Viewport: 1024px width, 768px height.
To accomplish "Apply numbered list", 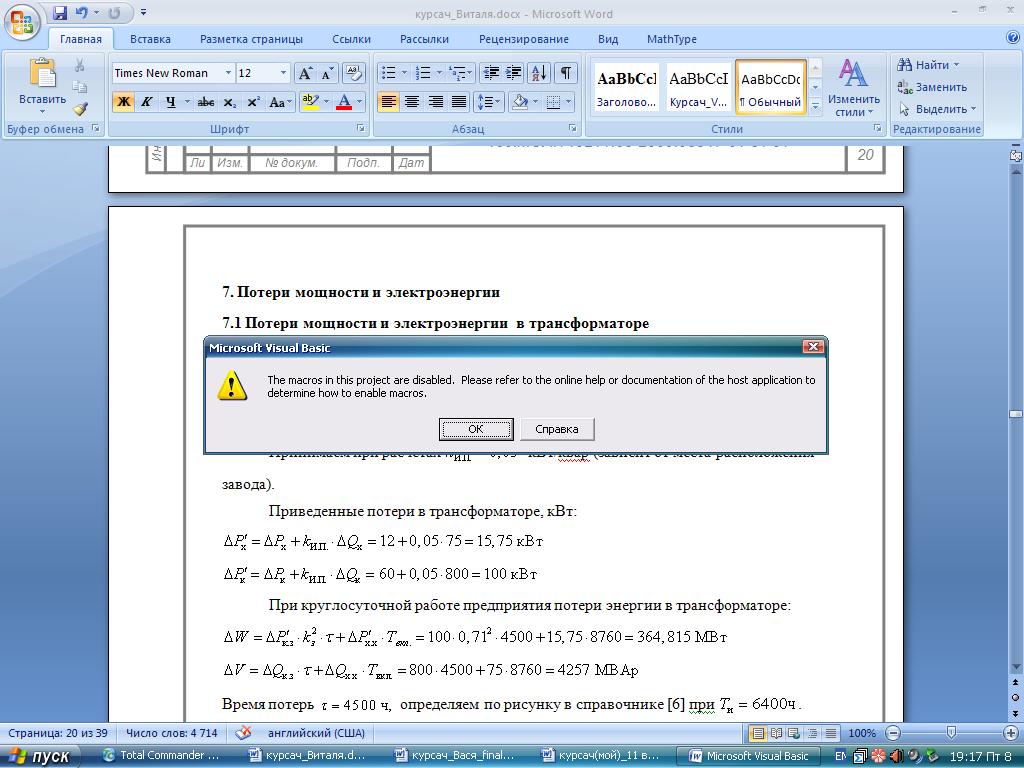I will point(423,72).
